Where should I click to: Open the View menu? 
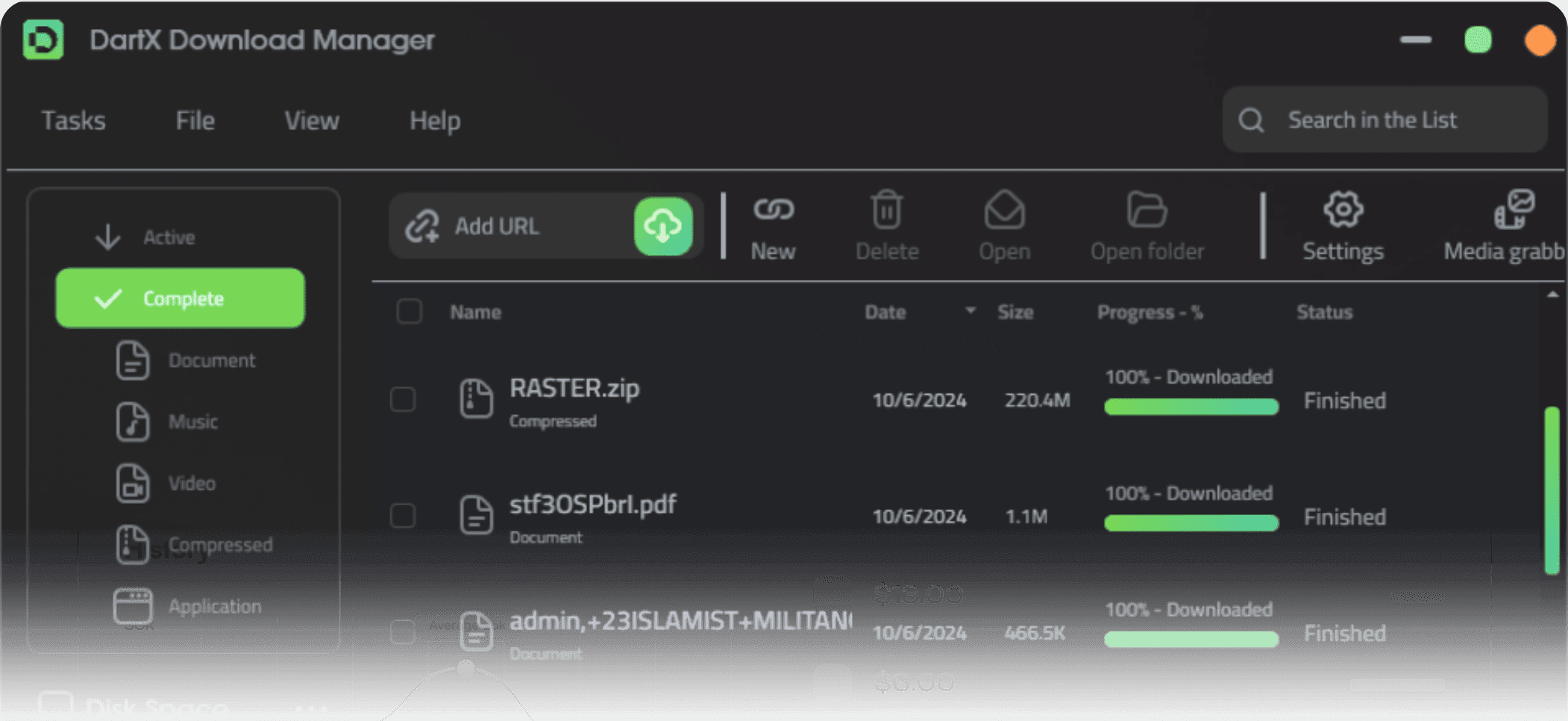click(x=311, y=120)
